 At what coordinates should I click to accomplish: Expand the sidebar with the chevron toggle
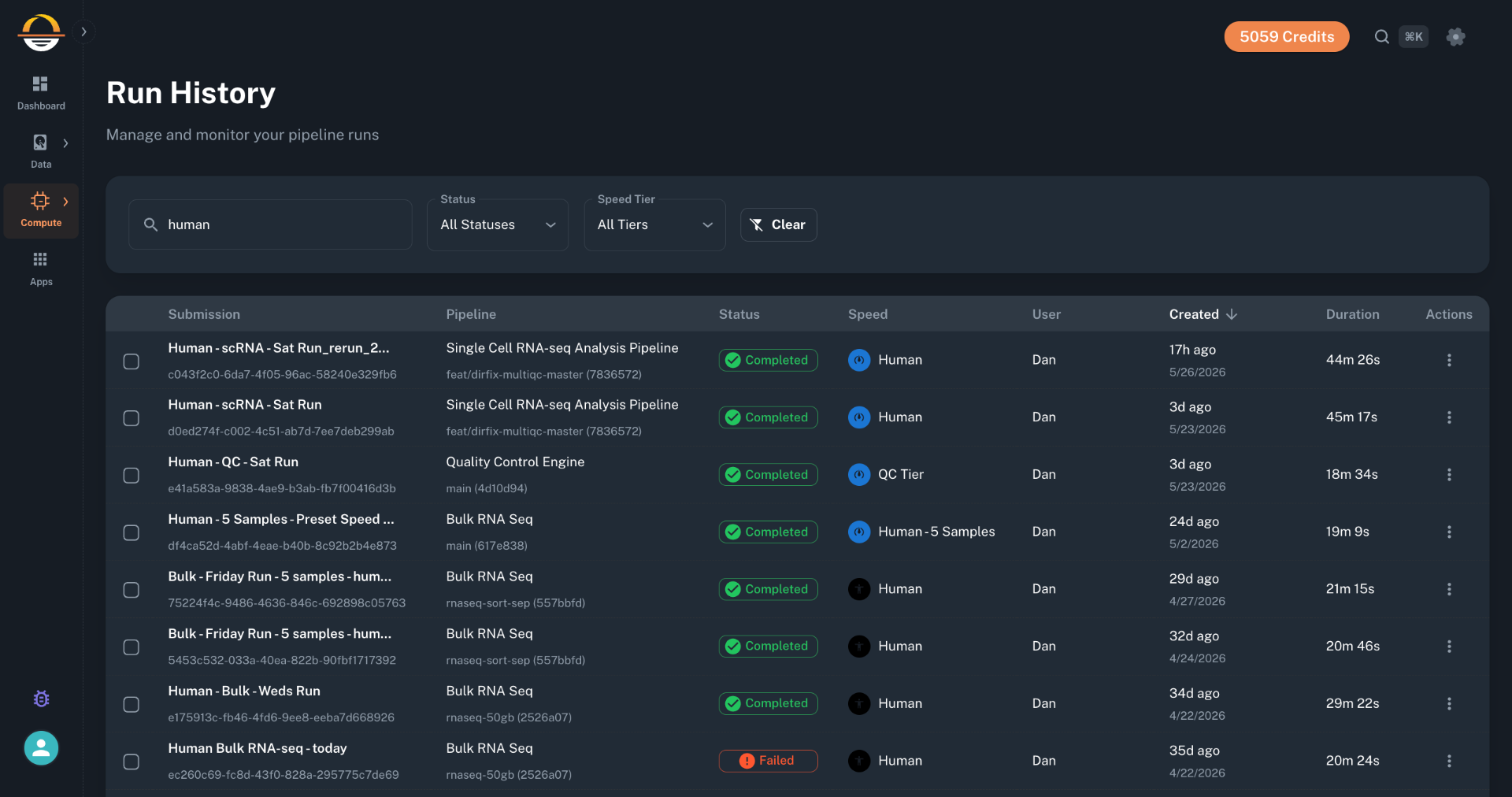(x=83, y=32)
